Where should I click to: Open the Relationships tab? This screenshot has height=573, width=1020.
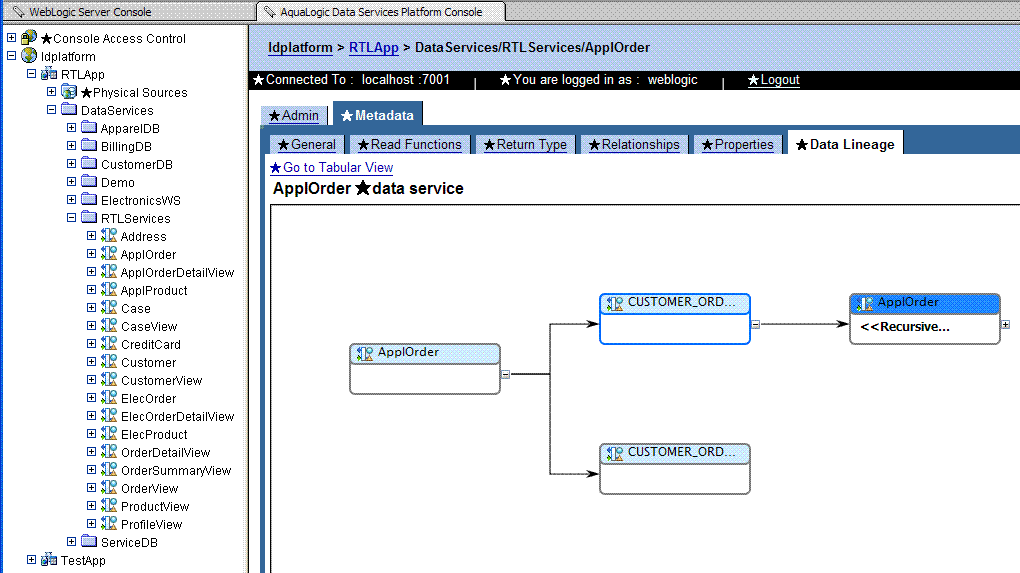point(634,144)
